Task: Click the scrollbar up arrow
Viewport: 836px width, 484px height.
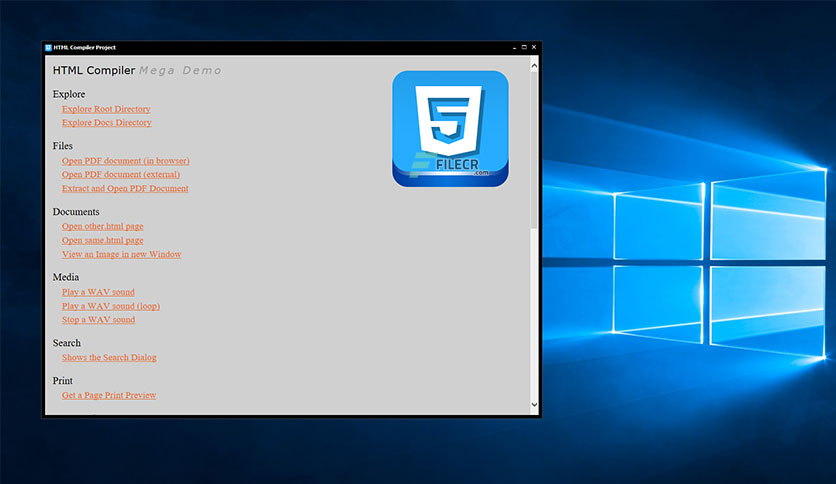Action: click(x=534, y=66)
